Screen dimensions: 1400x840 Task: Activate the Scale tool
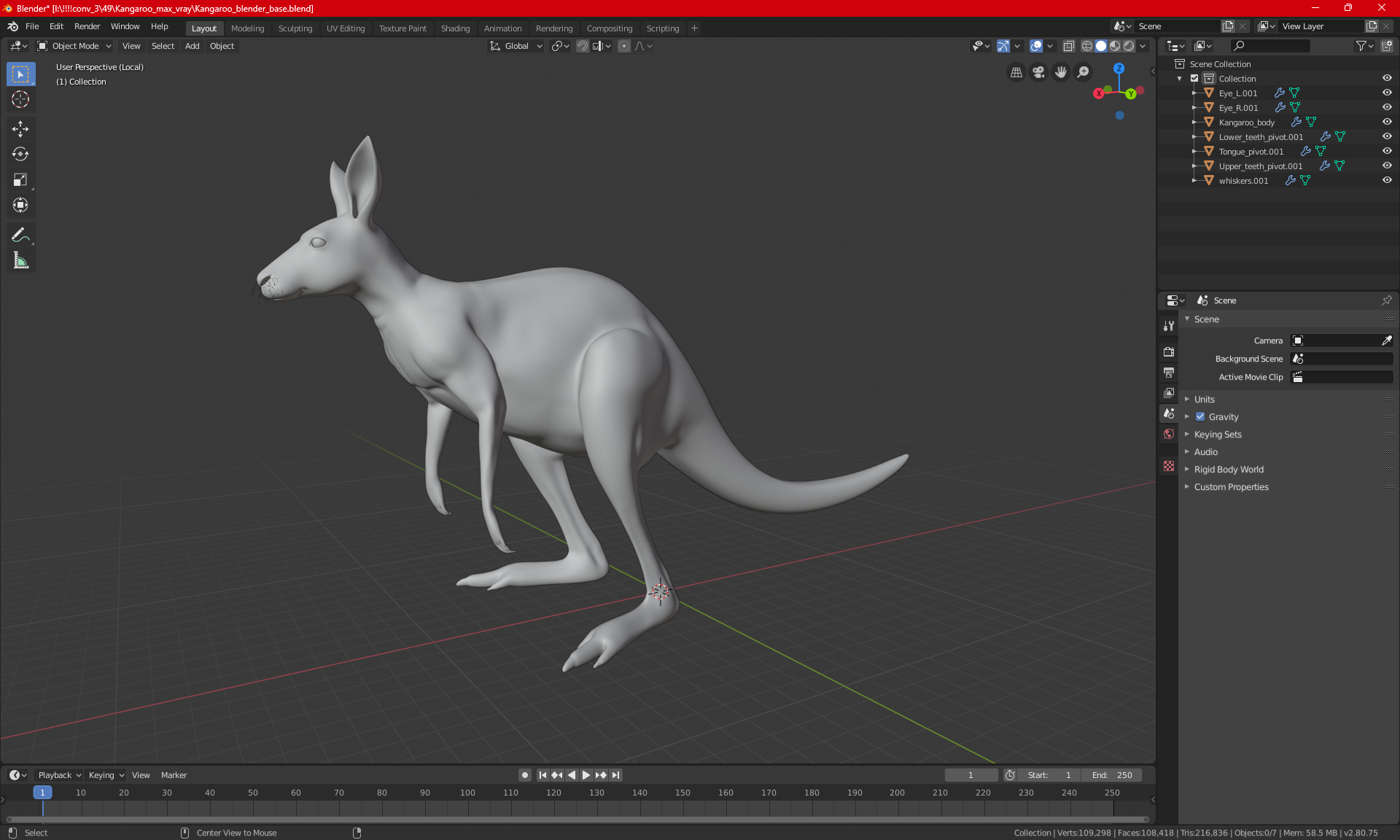[x=20, y=179]
